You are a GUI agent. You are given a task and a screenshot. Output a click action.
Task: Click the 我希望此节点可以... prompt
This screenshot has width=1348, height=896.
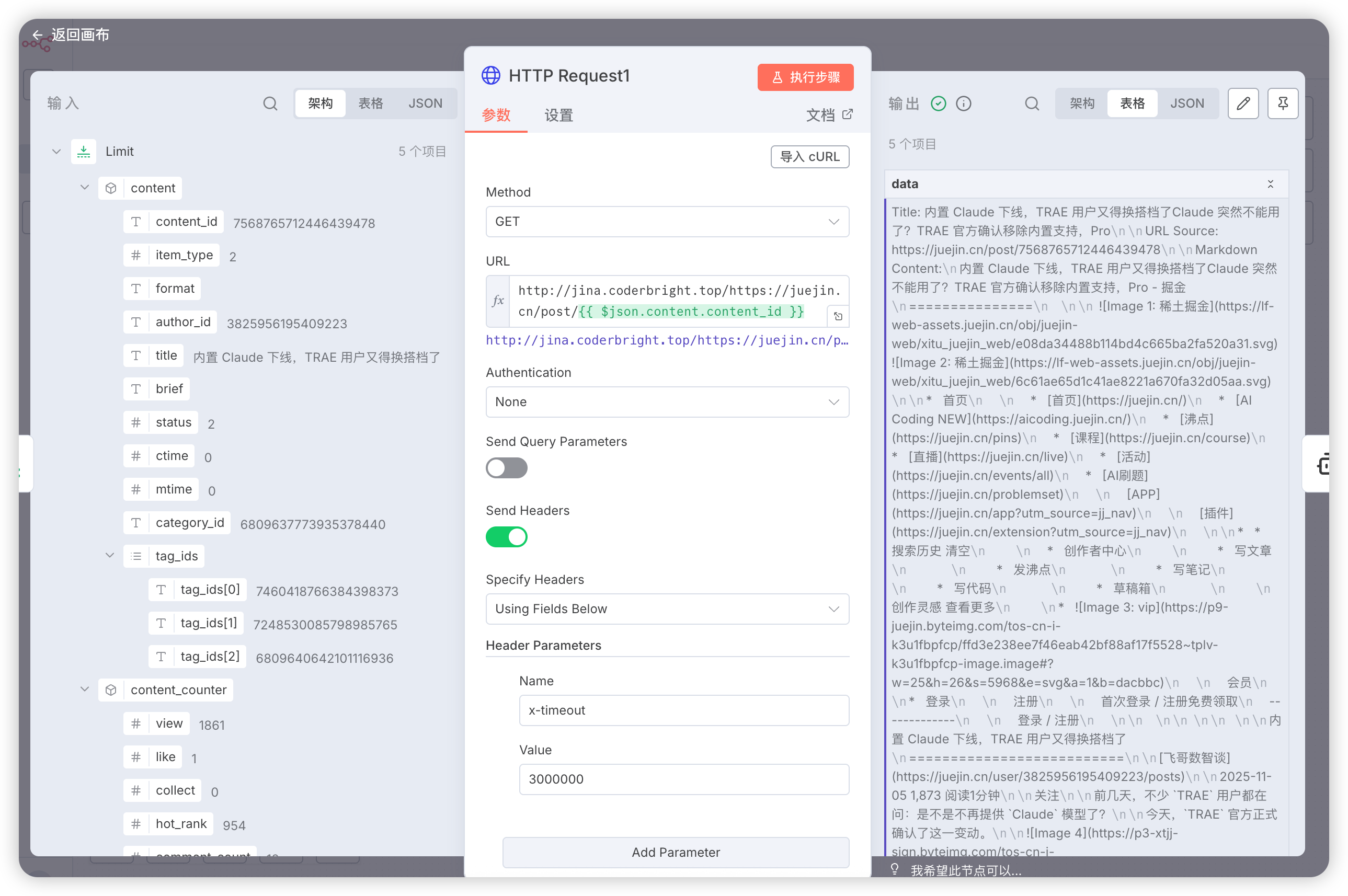click(x=965, y=870)
